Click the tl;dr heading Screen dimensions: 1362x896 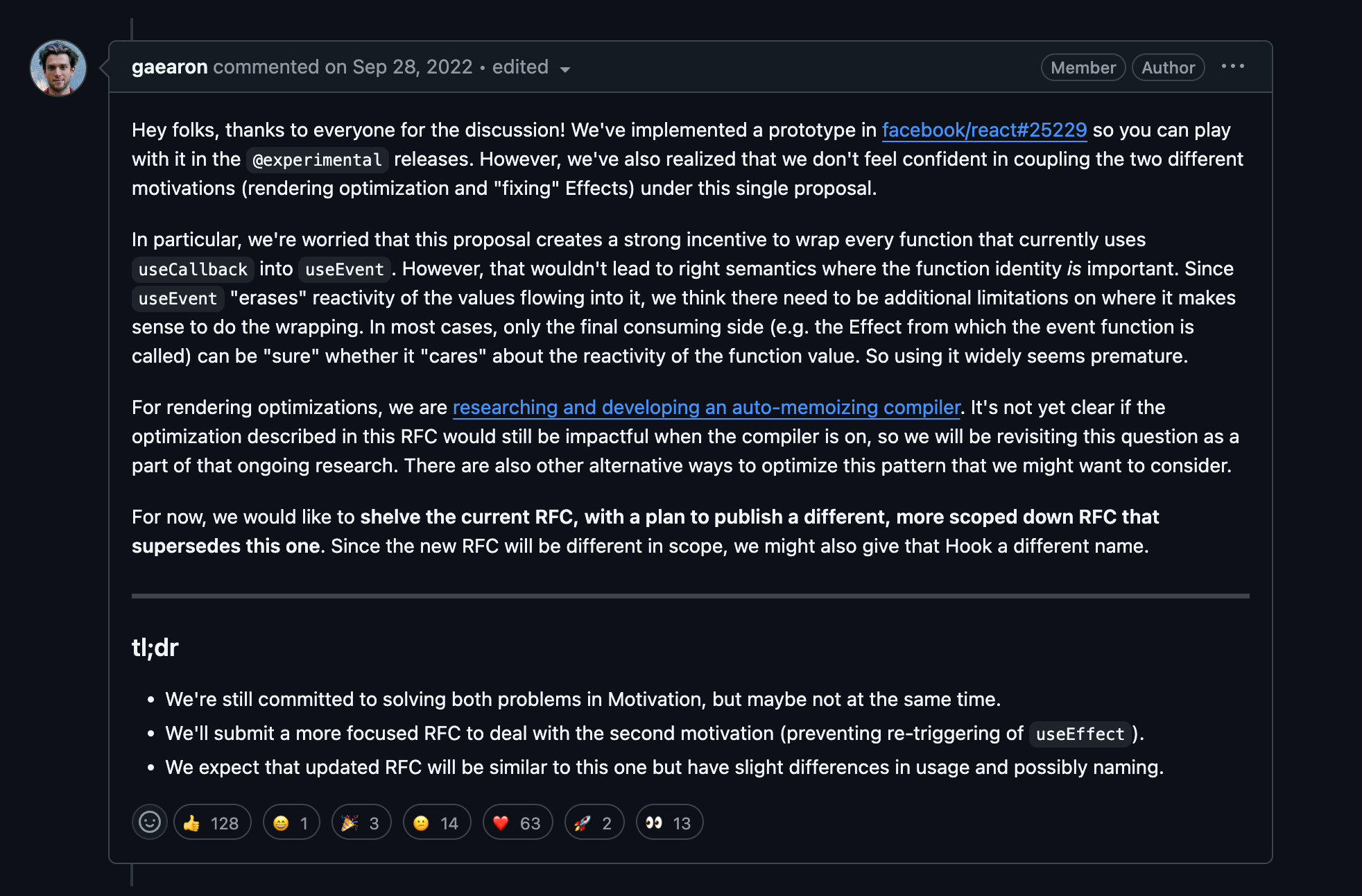click(x=155, y=647)
